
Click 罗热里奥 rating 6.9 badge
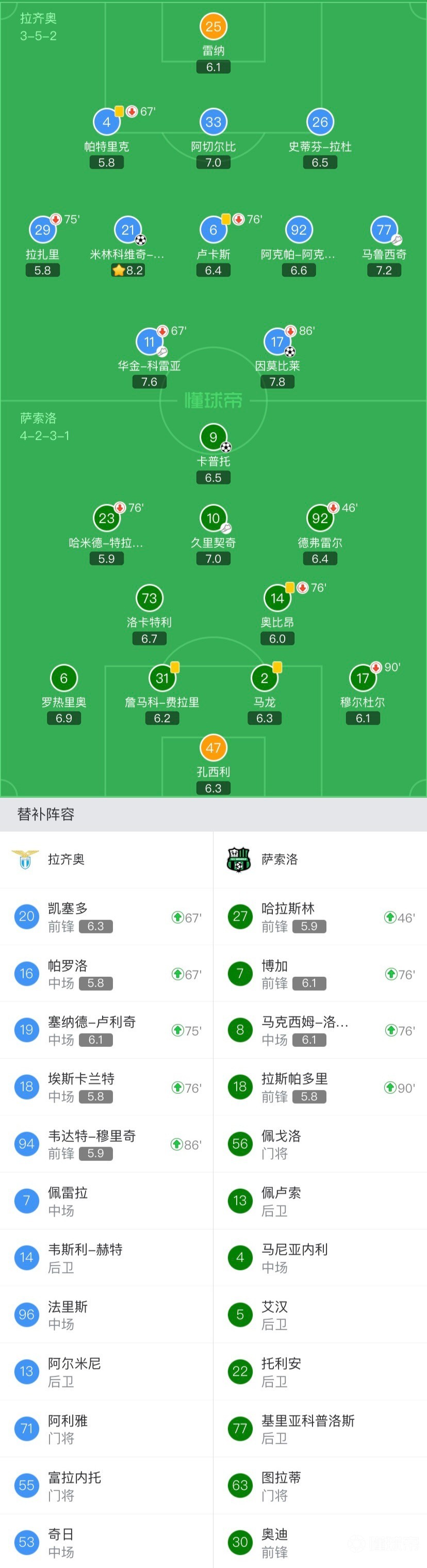(x=64, y=718)
